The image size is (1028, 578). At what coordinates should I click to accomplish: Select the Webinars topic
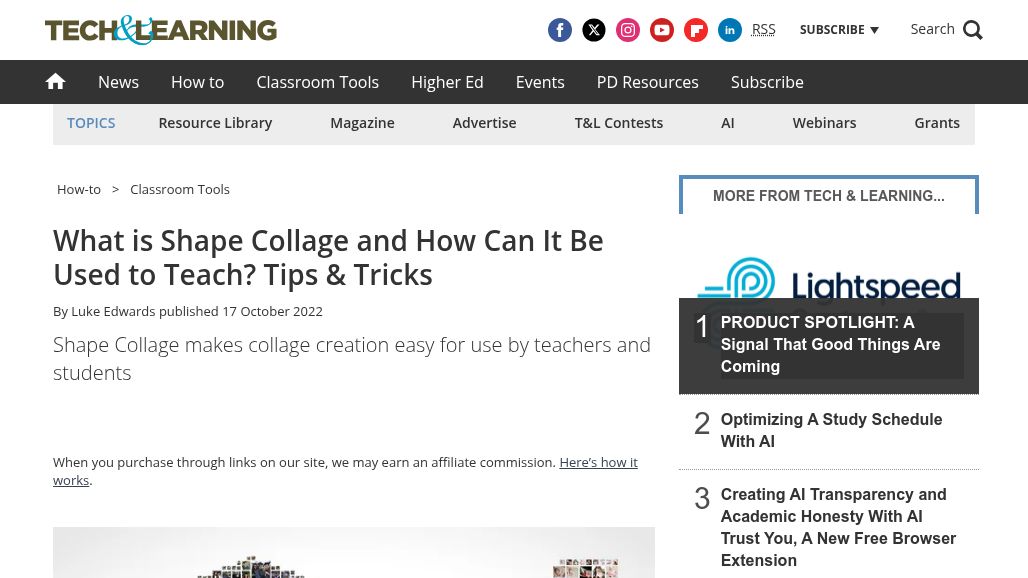[824, 123]
